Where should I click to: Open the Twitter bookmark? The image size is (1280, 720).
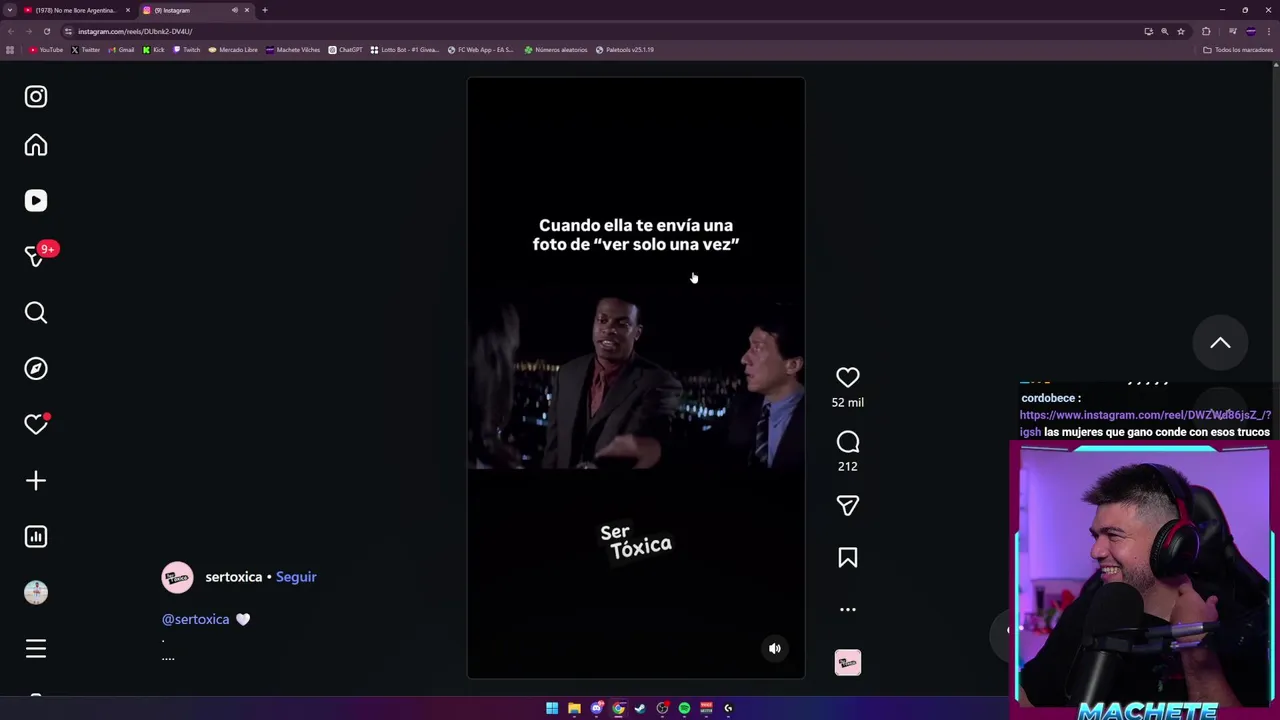85,50
